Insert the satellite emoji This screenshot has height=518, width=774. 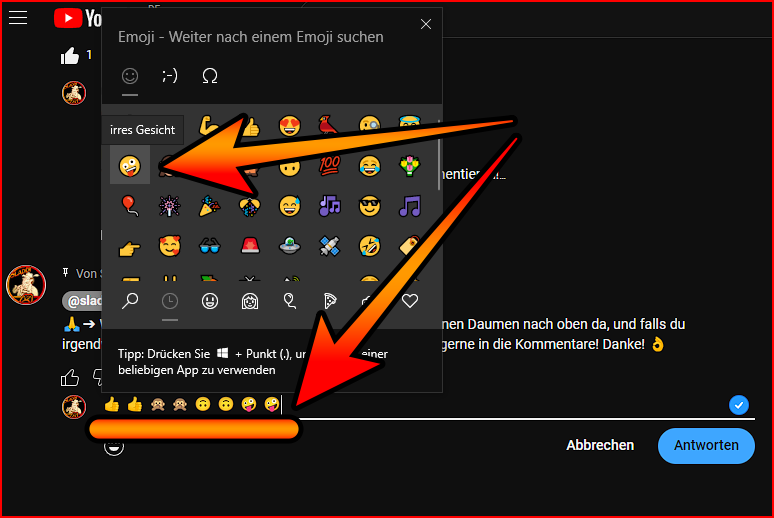coord(330,245)
